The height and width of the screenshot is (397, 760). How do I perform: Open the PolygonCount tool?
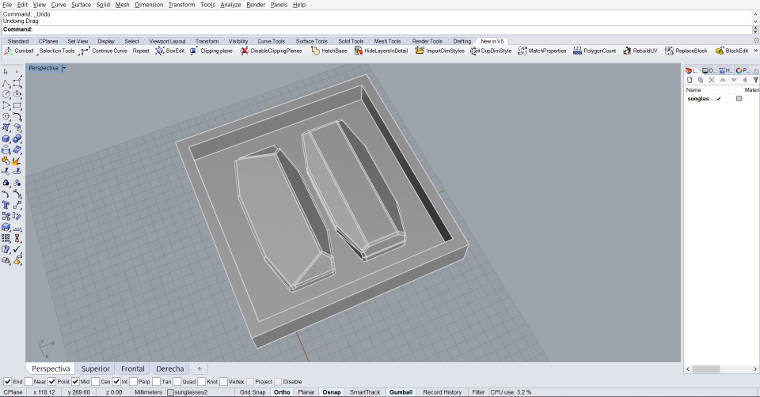coord(594,51)
